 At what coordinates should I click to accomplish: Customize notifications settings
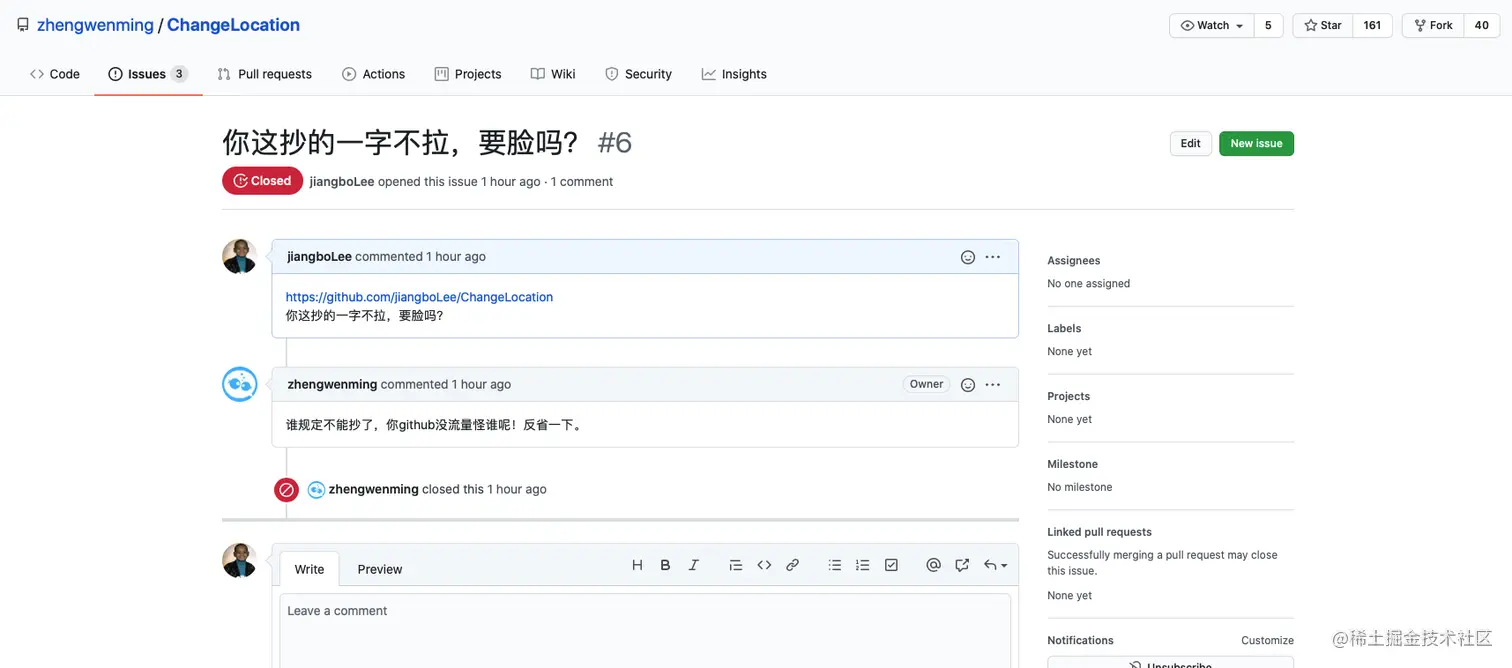(1267, 641)
